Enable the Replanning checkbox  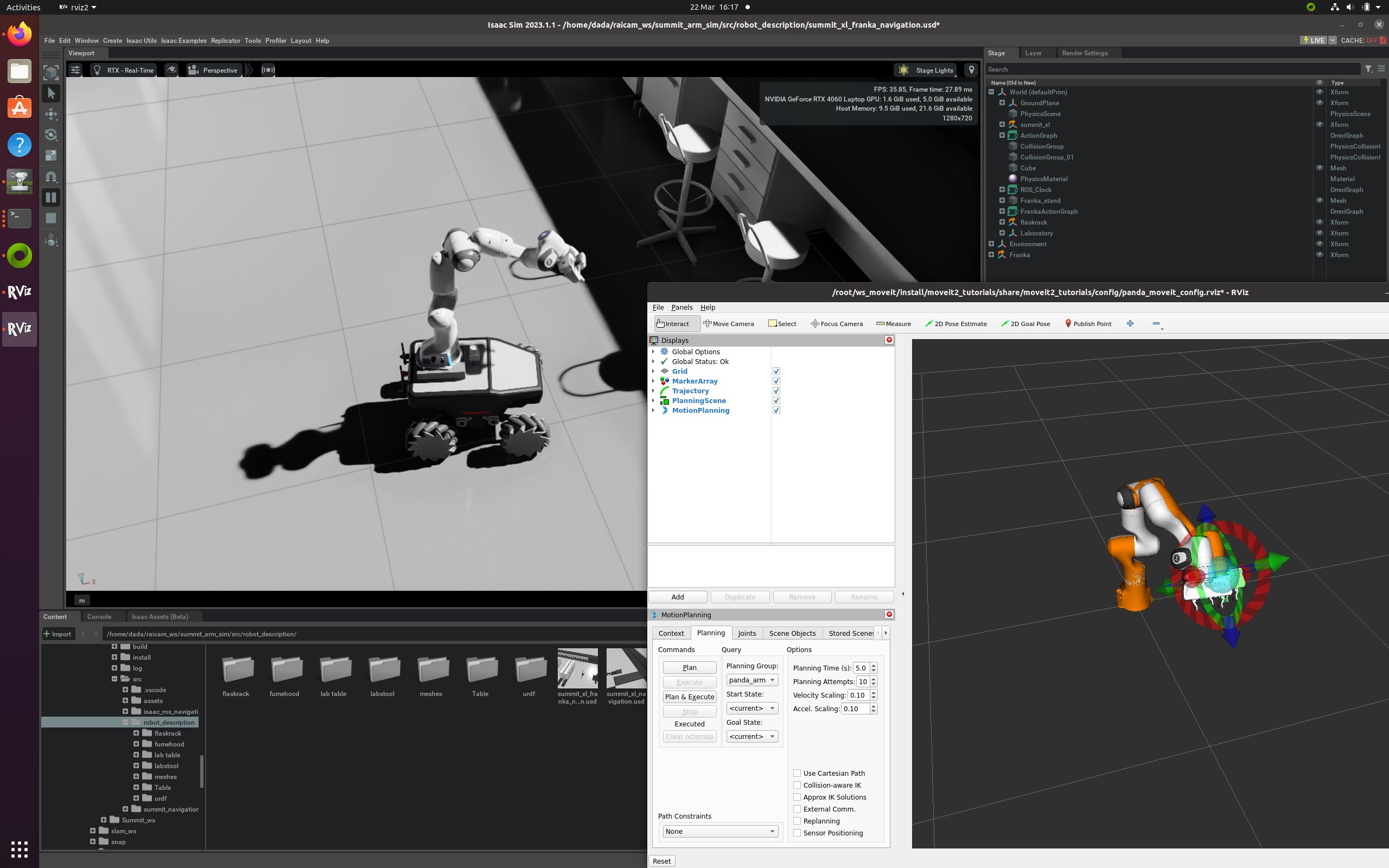click(x=797, y=821)
